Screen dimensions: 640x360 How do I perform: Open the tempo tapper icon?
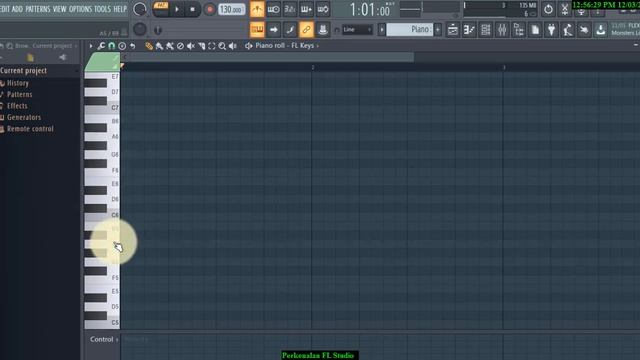(568, 29)
